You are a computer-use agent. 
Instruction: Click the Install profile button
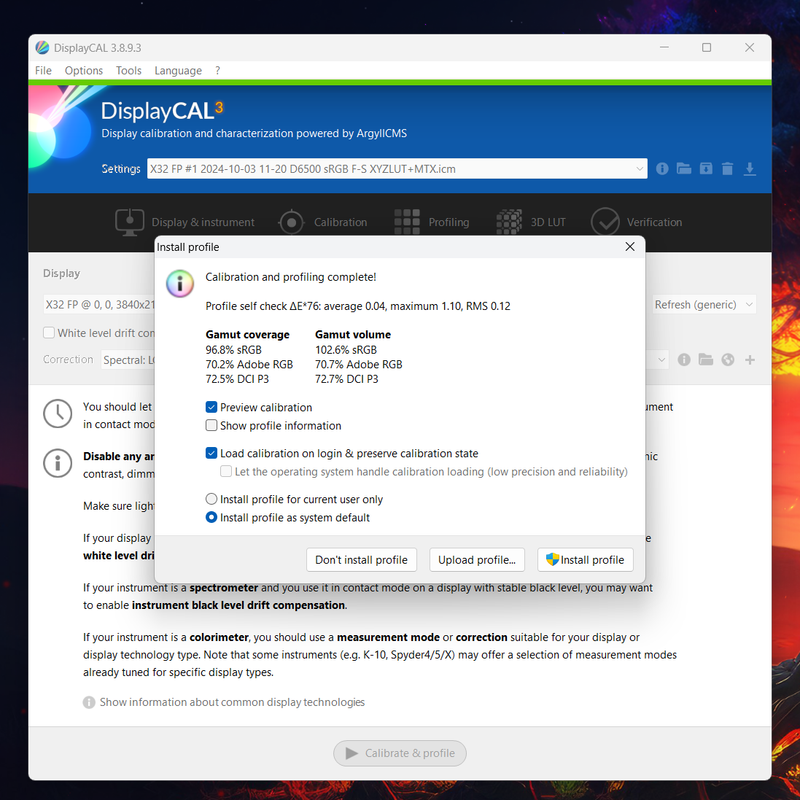coord(585,560)
